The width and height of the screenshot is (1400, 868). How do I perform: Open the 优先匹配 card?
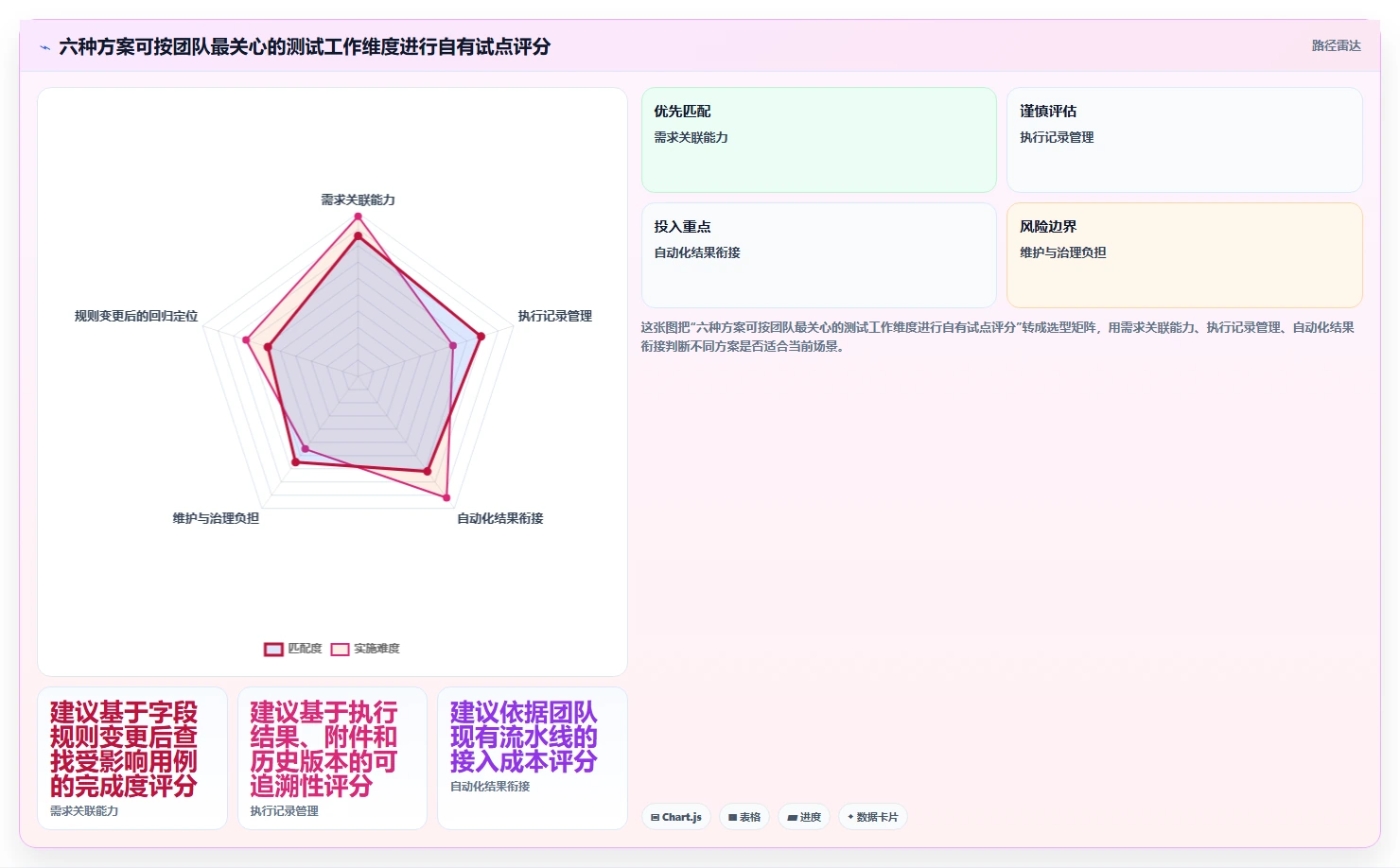click(x=819, y=140)
